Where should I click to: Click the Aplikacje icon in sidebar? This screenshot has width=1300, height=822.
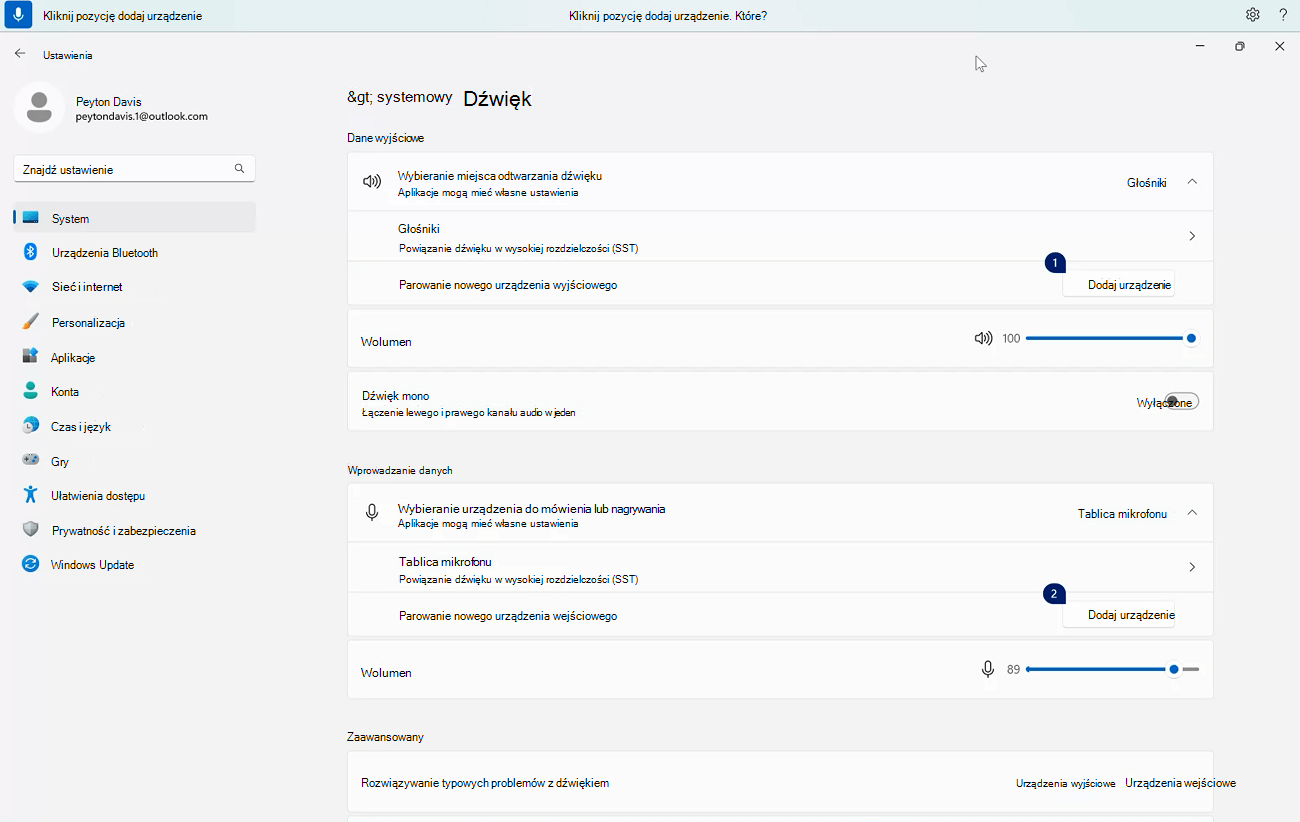tap(31, 357)
